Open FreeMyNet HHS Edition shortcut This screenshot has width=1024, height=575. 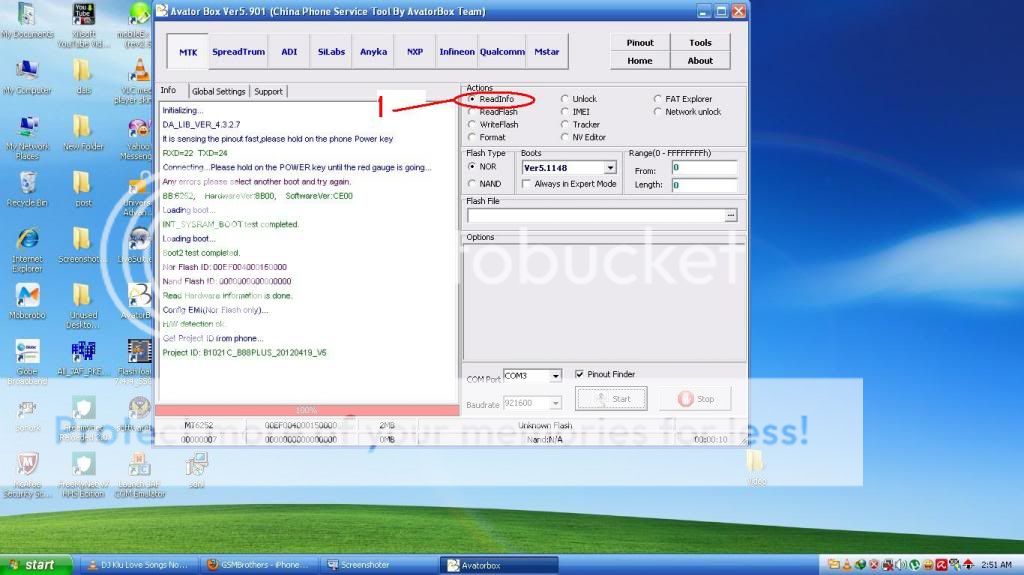pyautogui.click(x=83, y=476)
